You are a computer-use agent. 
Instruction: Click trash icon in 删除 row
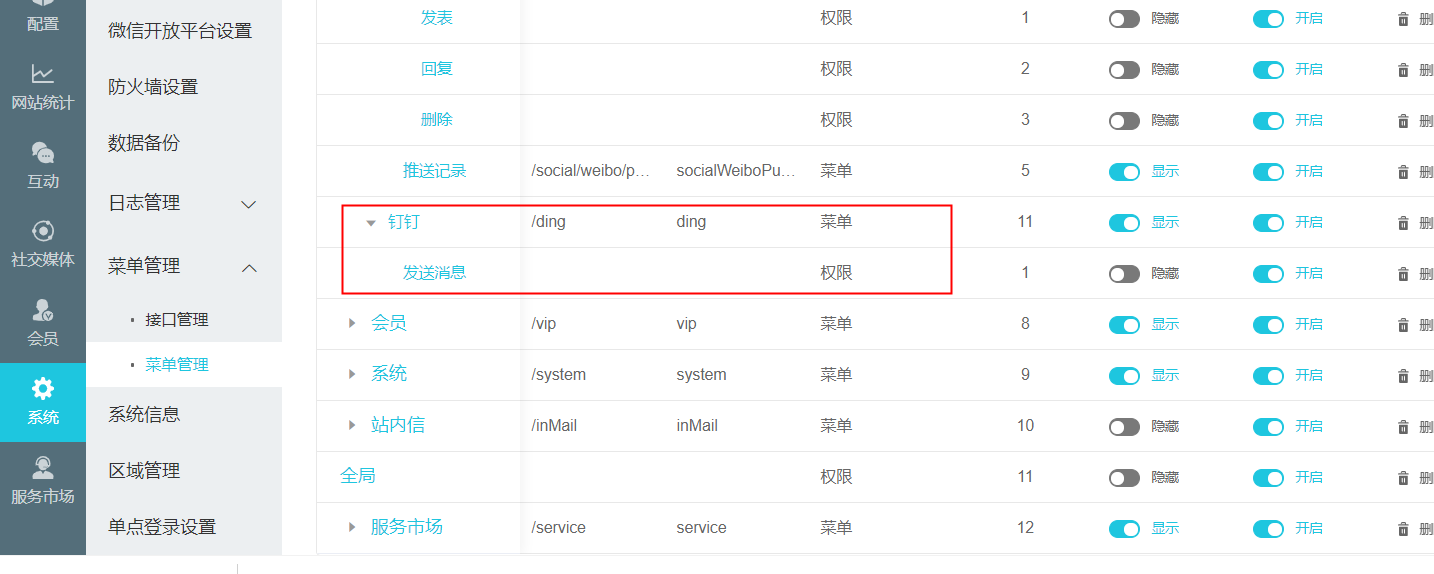pyautogui.click(x=1403, y=120)
